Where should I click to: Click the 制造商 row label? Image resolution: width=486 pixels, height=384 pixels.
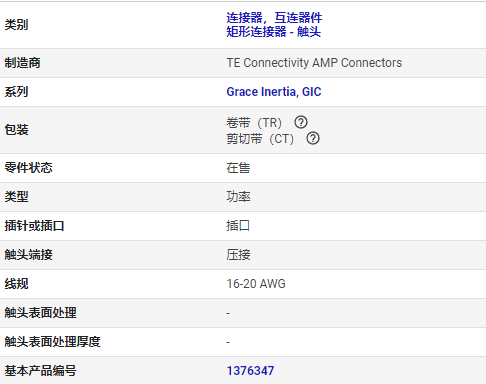tap(22, 63)
